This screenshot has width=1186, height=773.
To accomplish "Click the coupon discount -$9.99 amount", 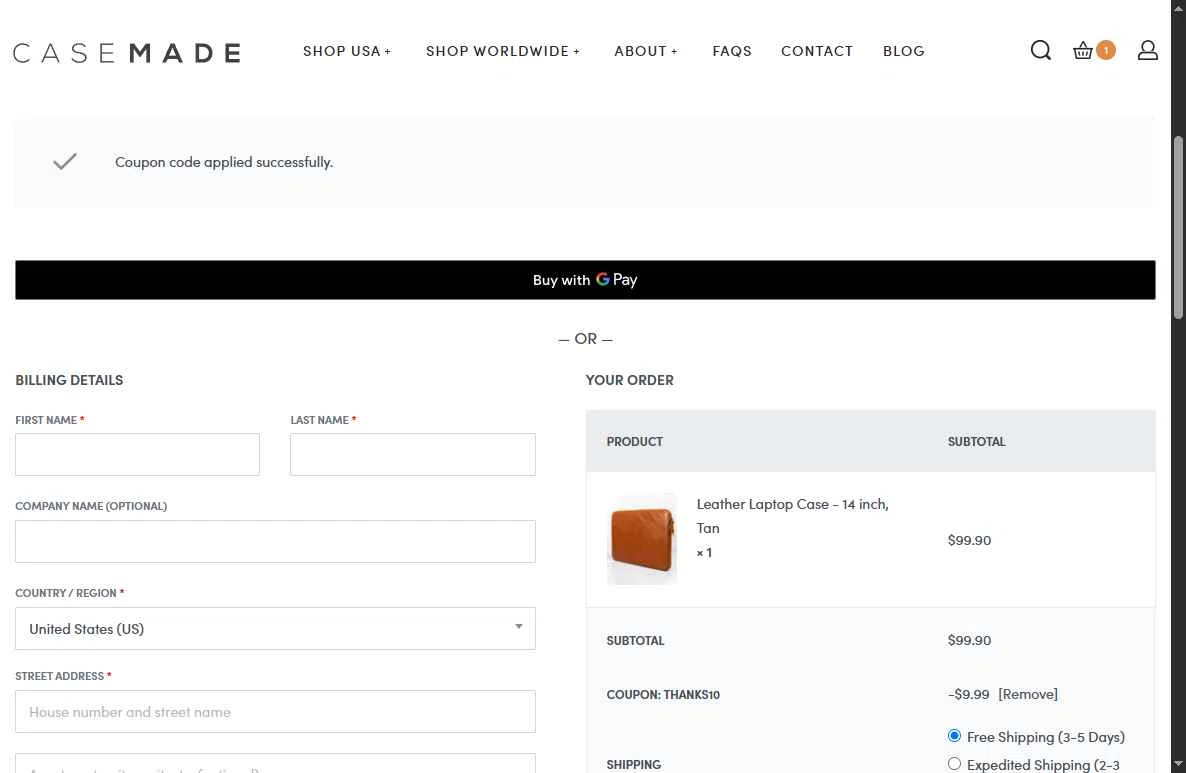I will pyautogui.click(x=968, y=694).
